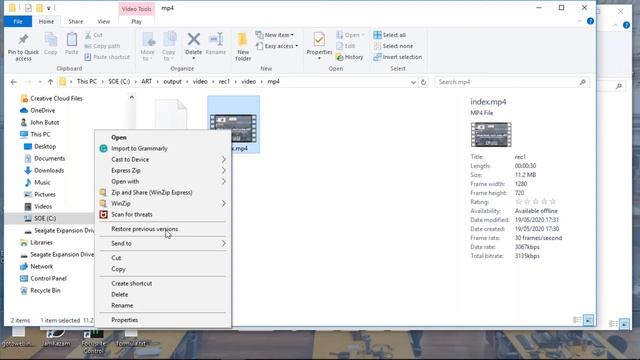
Task: Switch to the View ribbon tab
Action: click(104, 21)
